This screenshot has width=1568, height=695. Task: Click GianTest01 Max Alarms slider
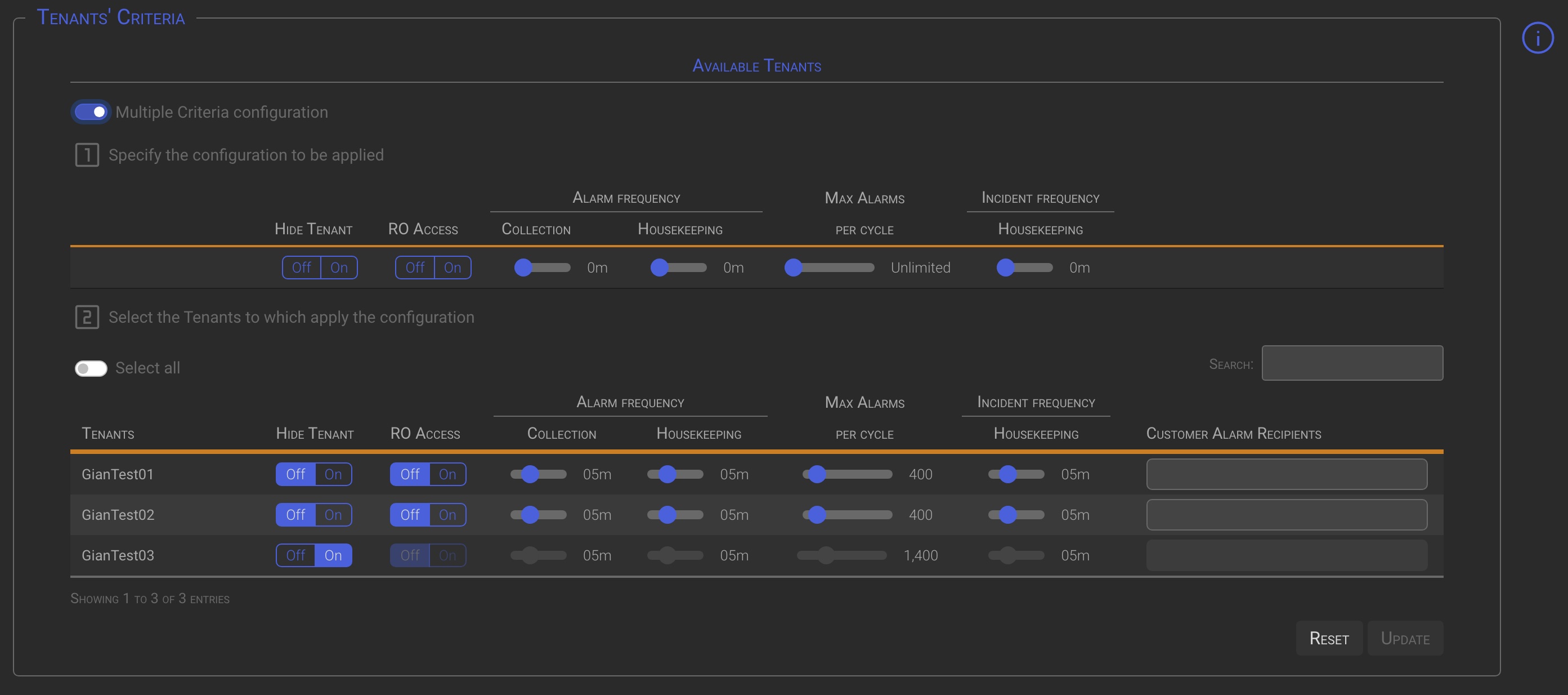[846, 474]
